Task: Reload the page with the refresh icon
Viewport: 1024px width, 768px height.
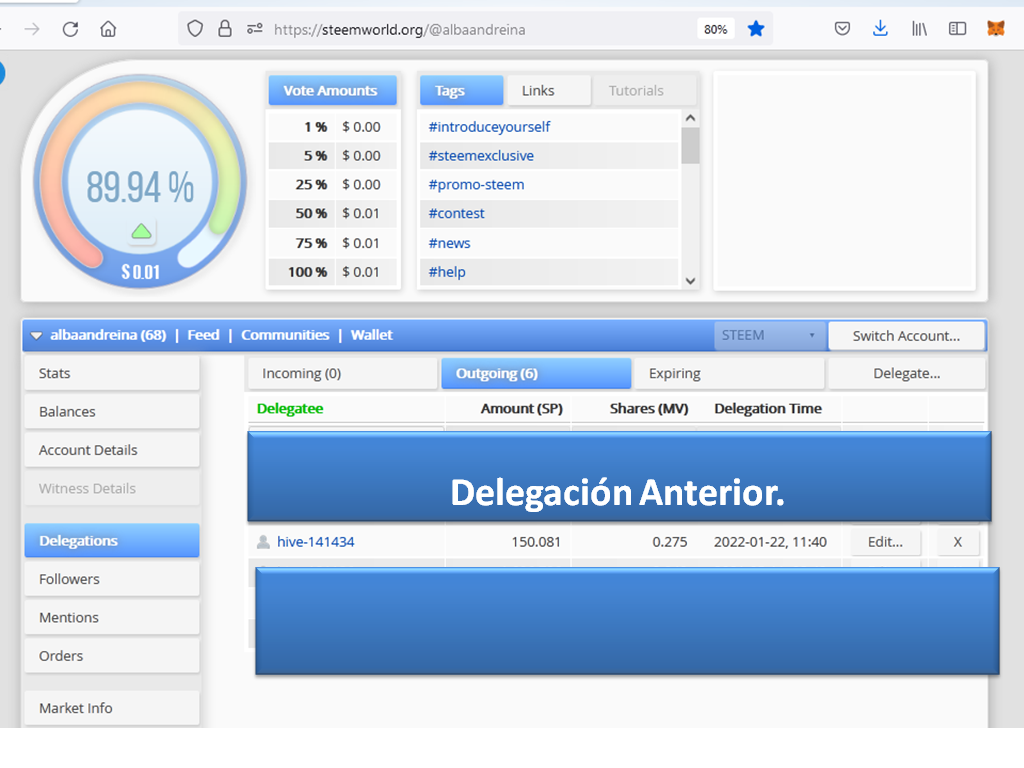Action: (71, 29)
